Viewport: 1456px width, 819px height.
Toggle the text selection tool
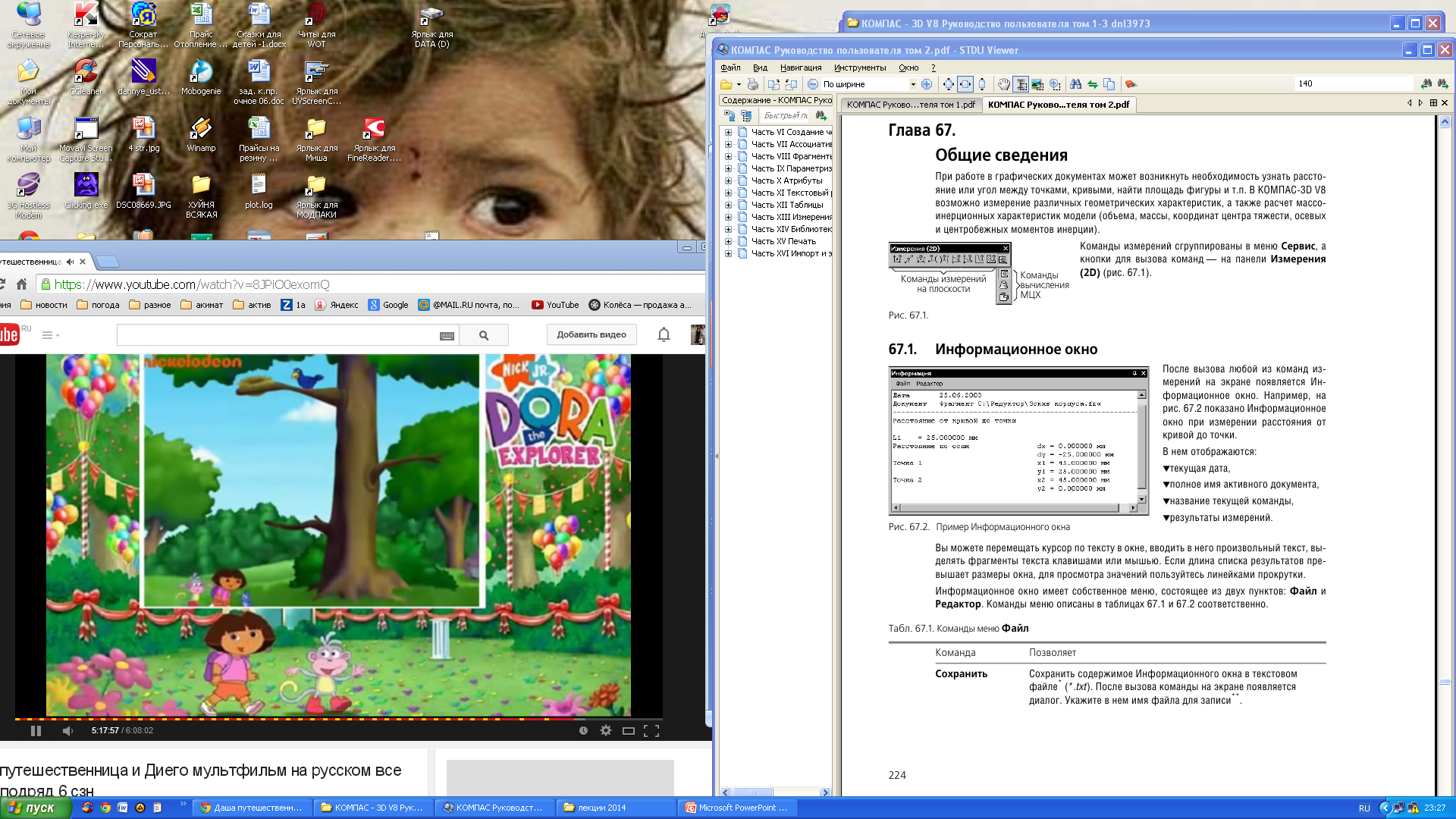pos(1021,84)
